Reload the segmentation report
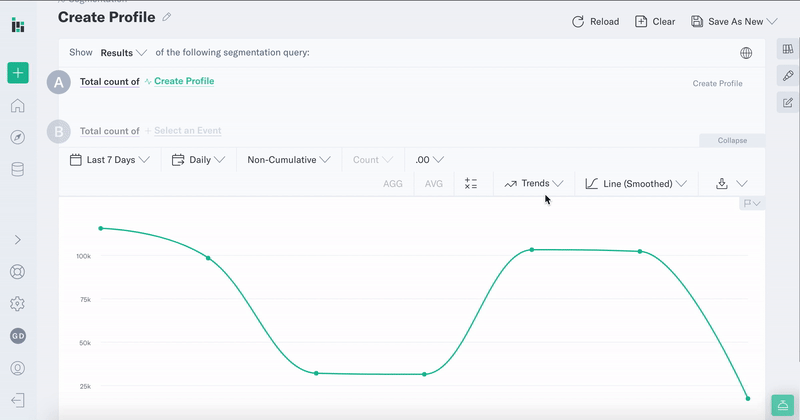Screen dimensions: 800x420 595,21
